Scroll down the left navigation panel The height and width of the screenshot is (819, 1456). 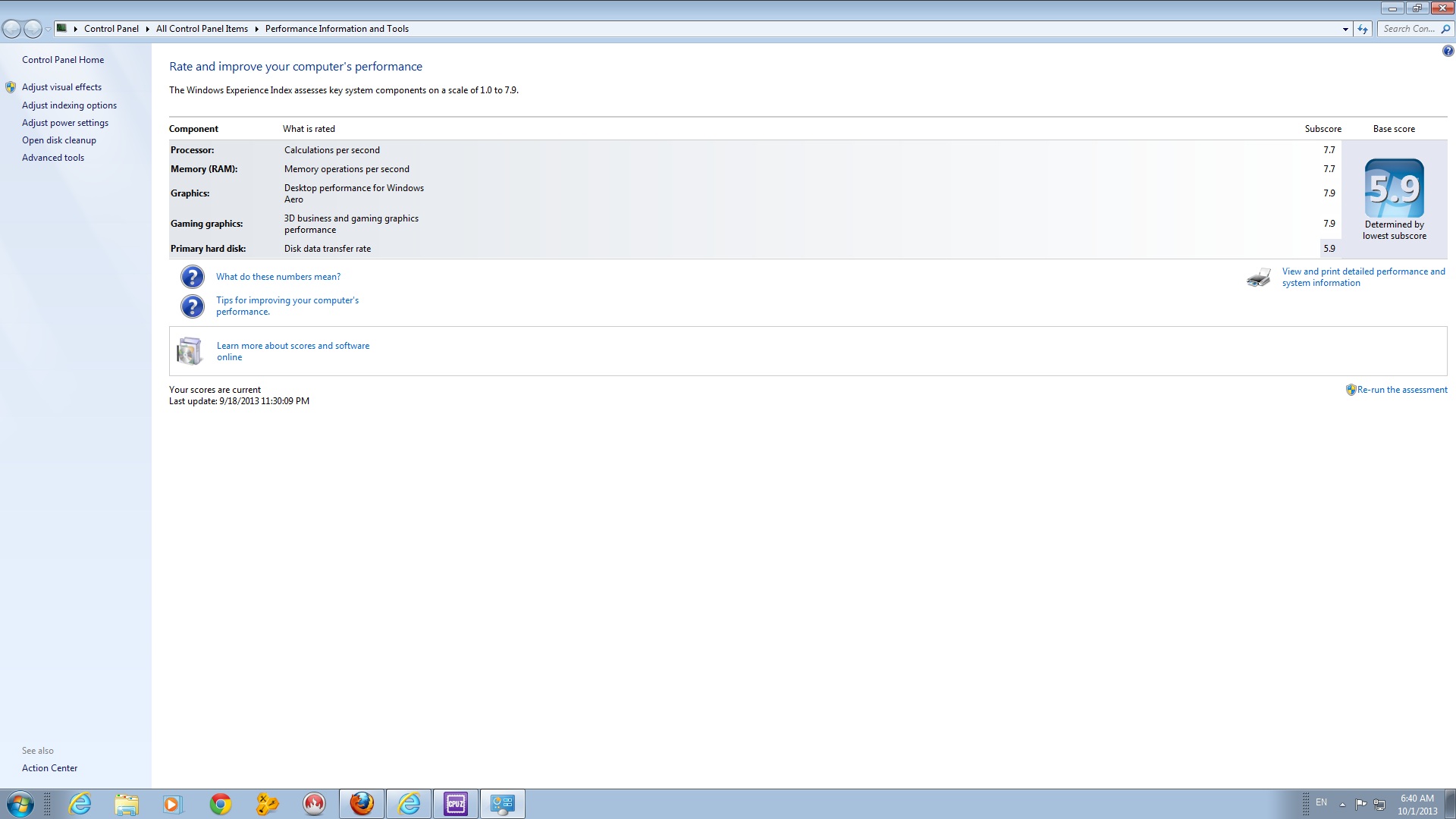click(x=75, y=400)
